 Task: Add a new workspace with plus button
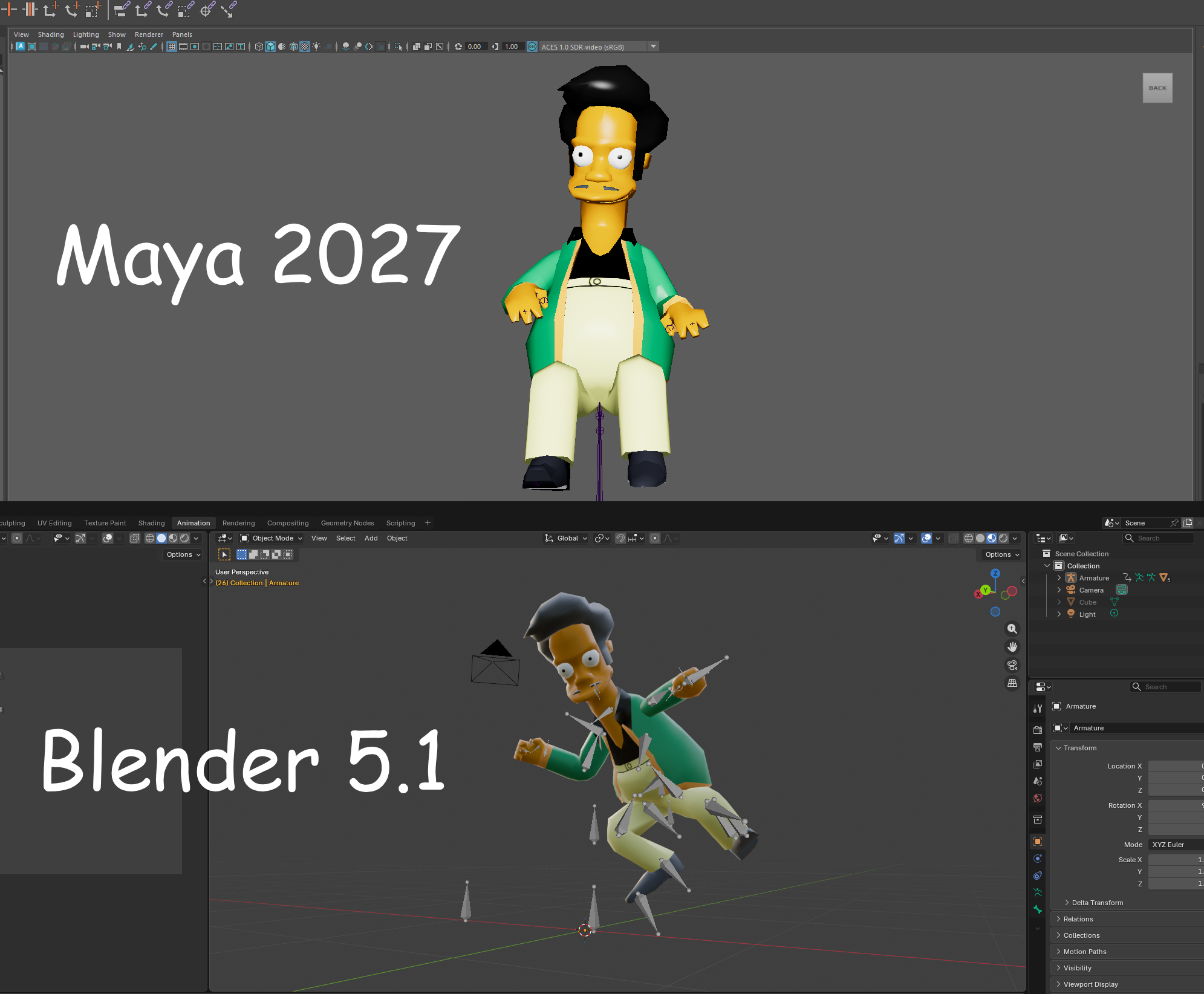(x=428, y=523)
